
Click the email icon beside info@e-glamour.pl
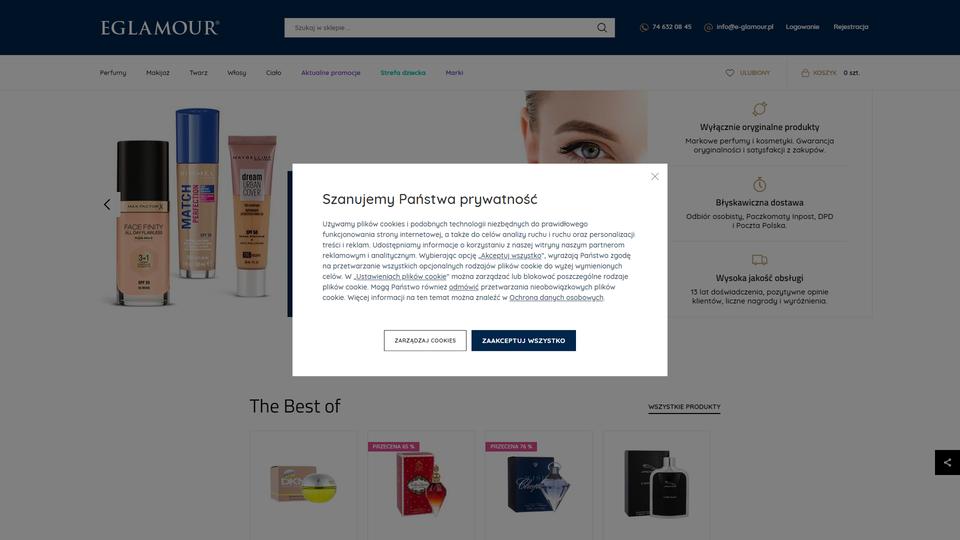click(708, 28)
